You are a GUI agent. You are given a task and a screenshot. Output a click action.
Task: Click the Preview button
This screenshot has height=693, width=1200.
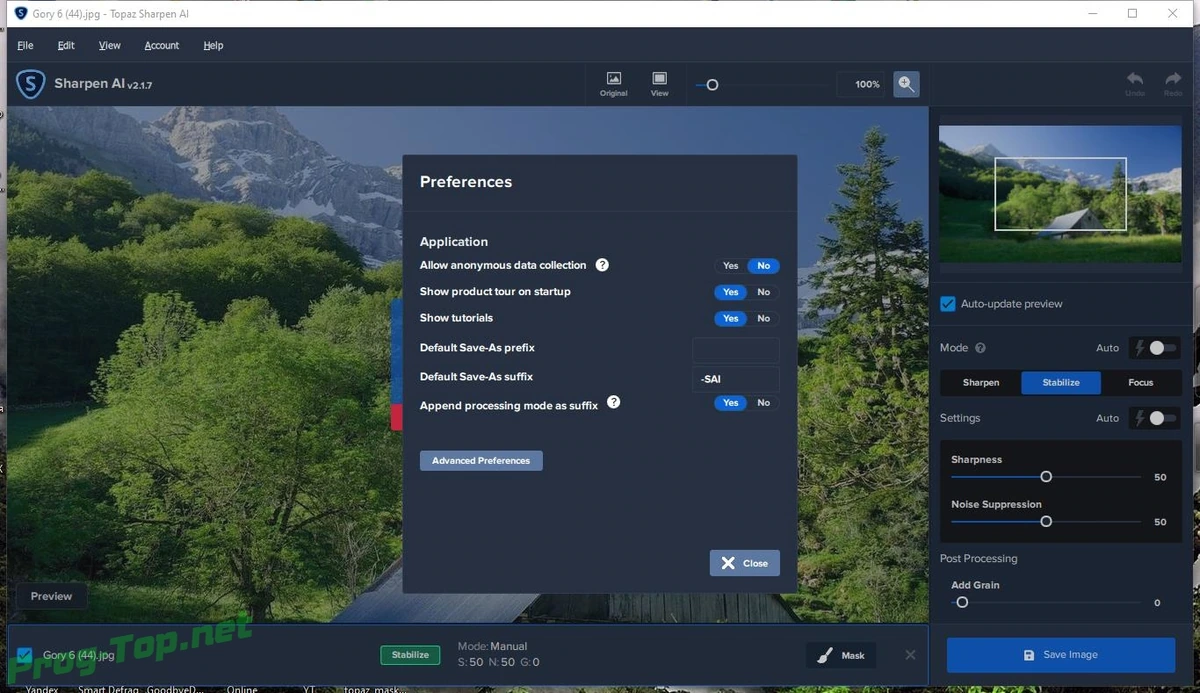pyautogui.click(x=51, y=596)
